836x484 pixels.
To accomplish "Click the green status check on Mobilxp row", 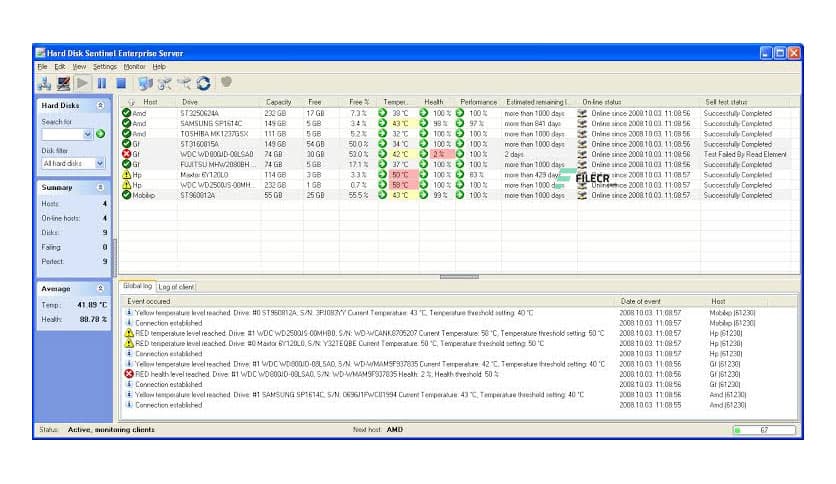I will coord(126,195).
